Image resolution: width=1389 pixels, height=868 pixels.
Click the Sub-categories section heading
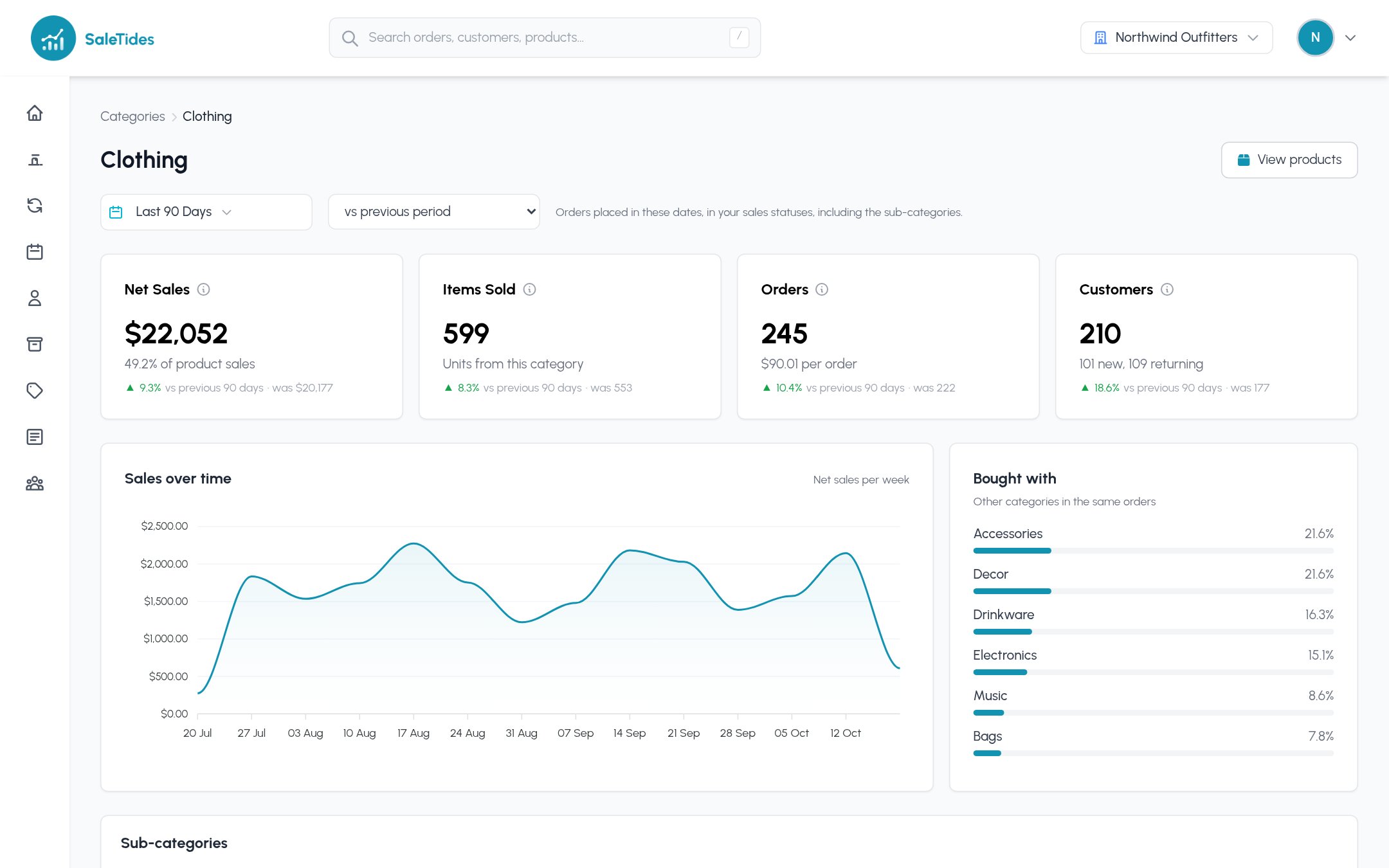(x=174, y=843)
